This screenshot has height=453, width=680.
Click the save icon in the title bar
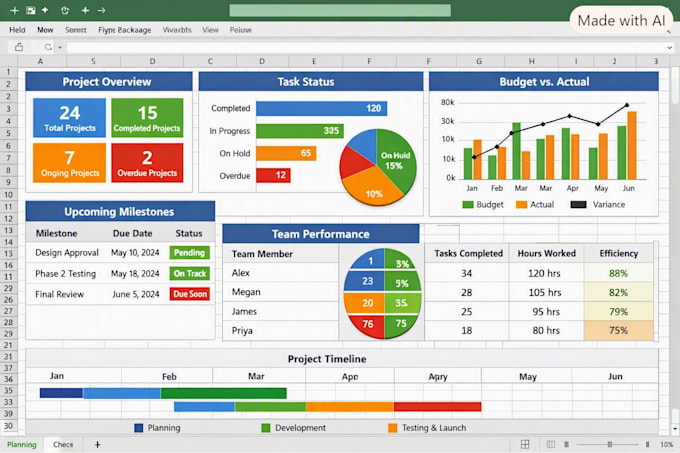point(31,10)
